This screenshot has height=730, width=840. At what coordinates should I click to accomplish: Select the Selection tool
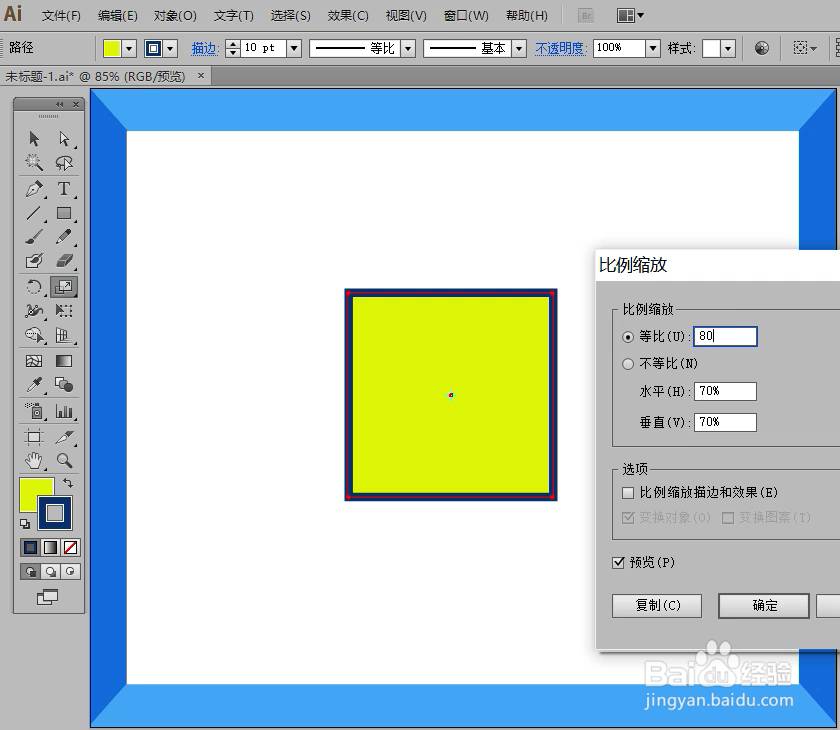coord(34,140)
